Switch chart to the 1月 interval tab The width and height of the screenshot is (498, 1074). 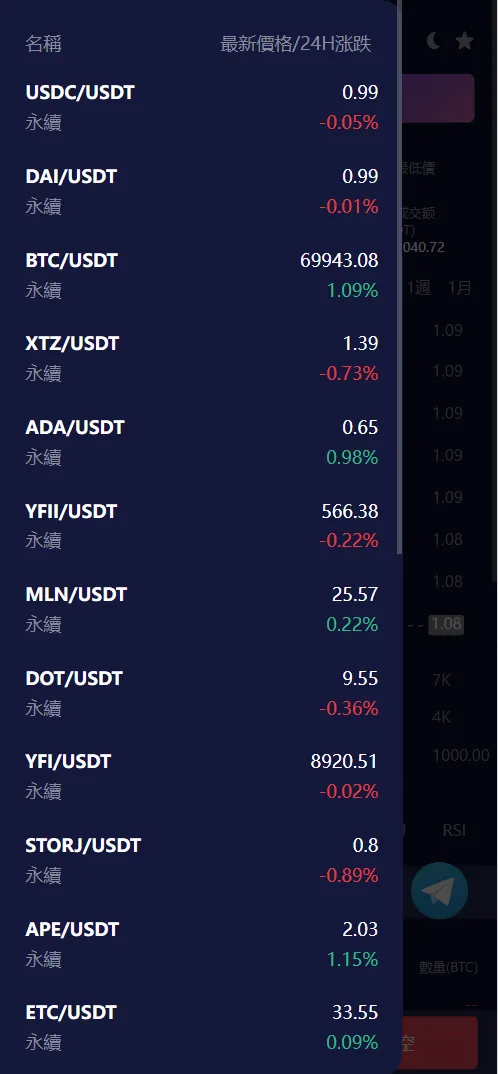(460, 288)
